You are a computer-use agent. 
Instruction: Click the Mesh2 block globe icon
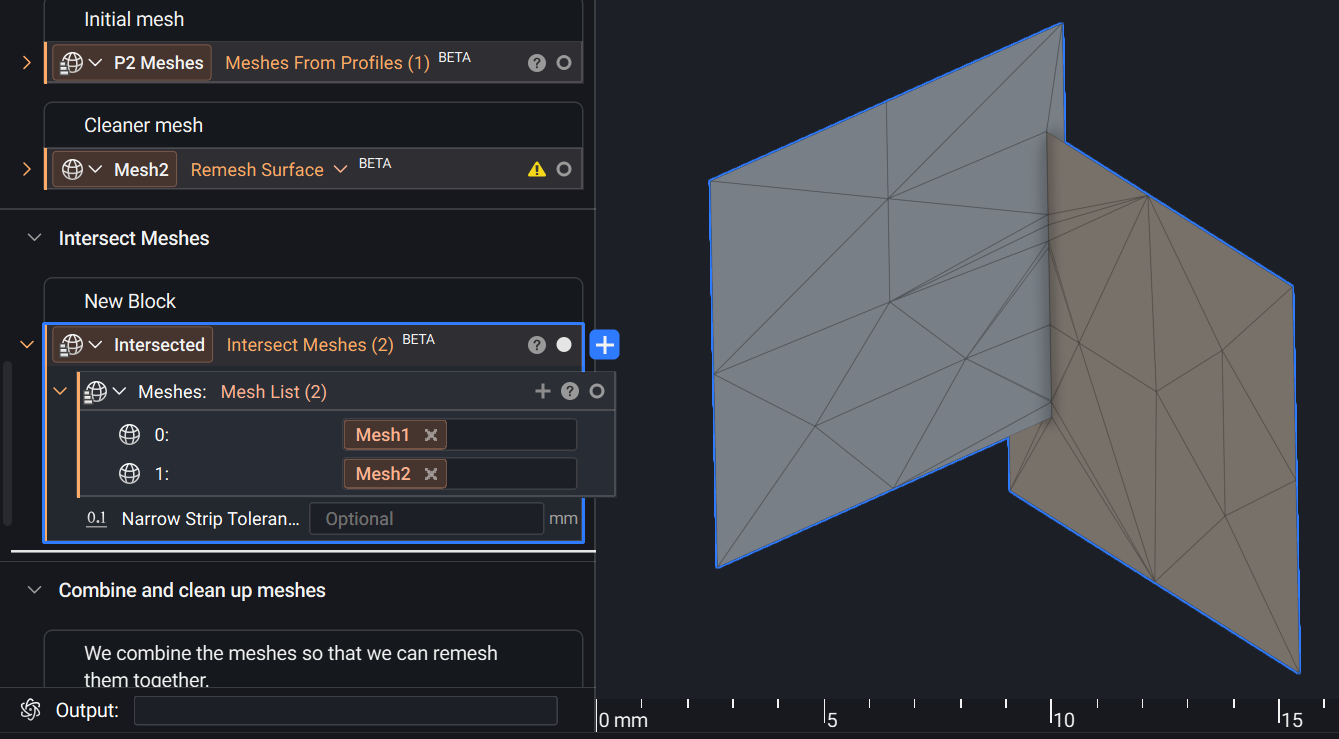pyautogui.click(x=72, y=170)
